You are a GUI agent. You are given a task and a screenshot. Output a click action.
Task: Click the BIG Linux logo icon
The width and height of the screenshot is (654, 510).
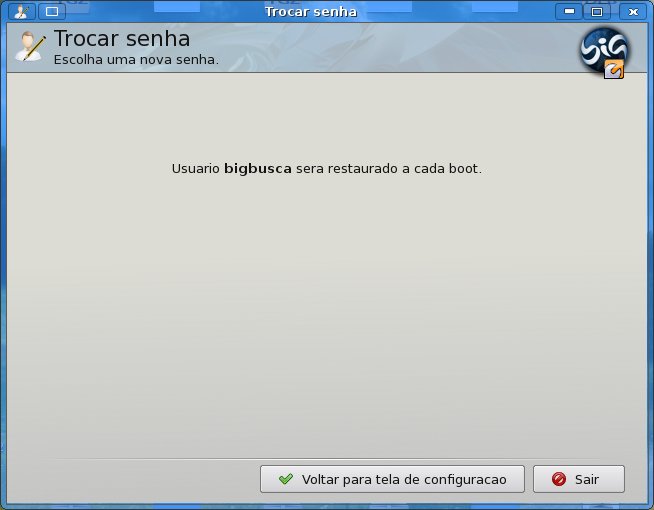pos(604,53)
